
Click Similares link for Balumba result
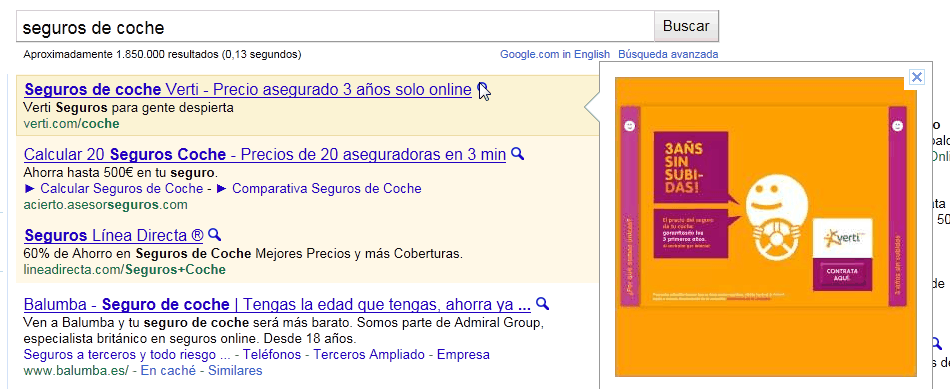[x=235, y=370]
